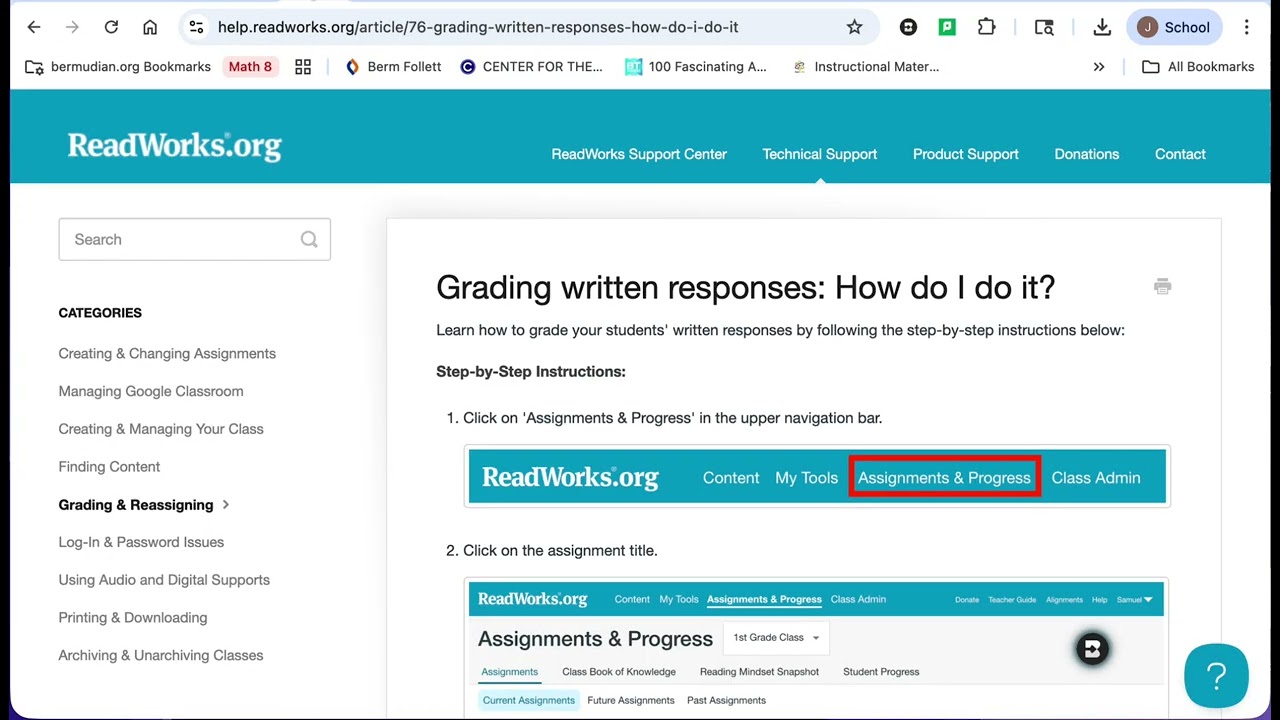Click the browser forward arrow

point(72,27)
